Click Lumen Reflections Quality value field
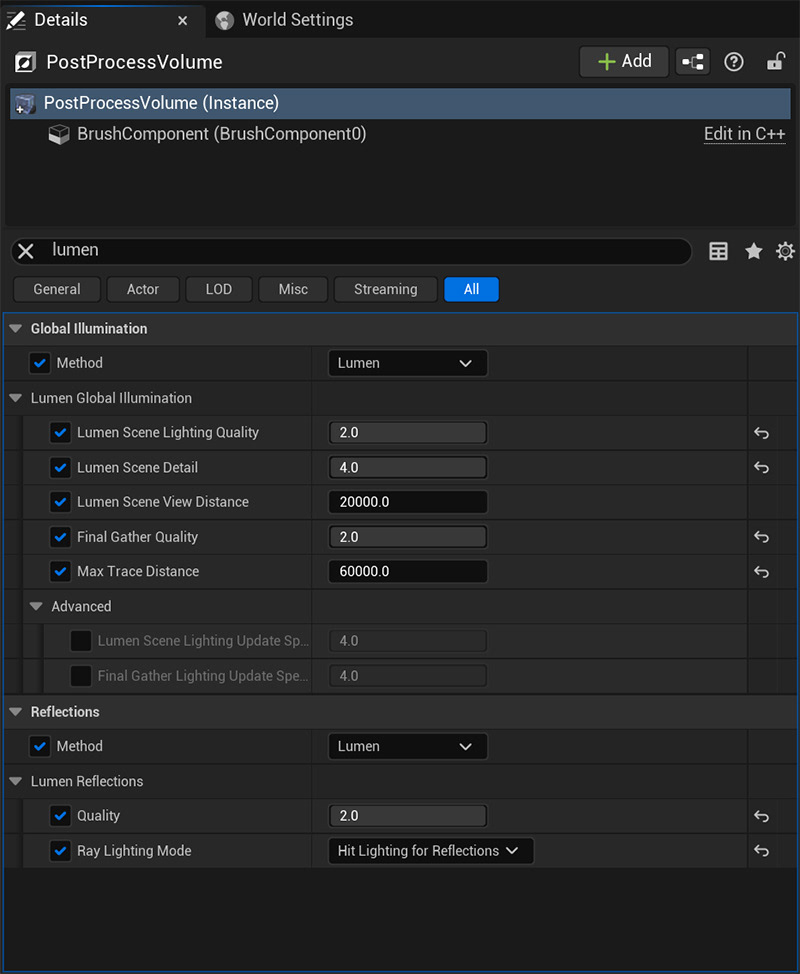 [407, 816]
